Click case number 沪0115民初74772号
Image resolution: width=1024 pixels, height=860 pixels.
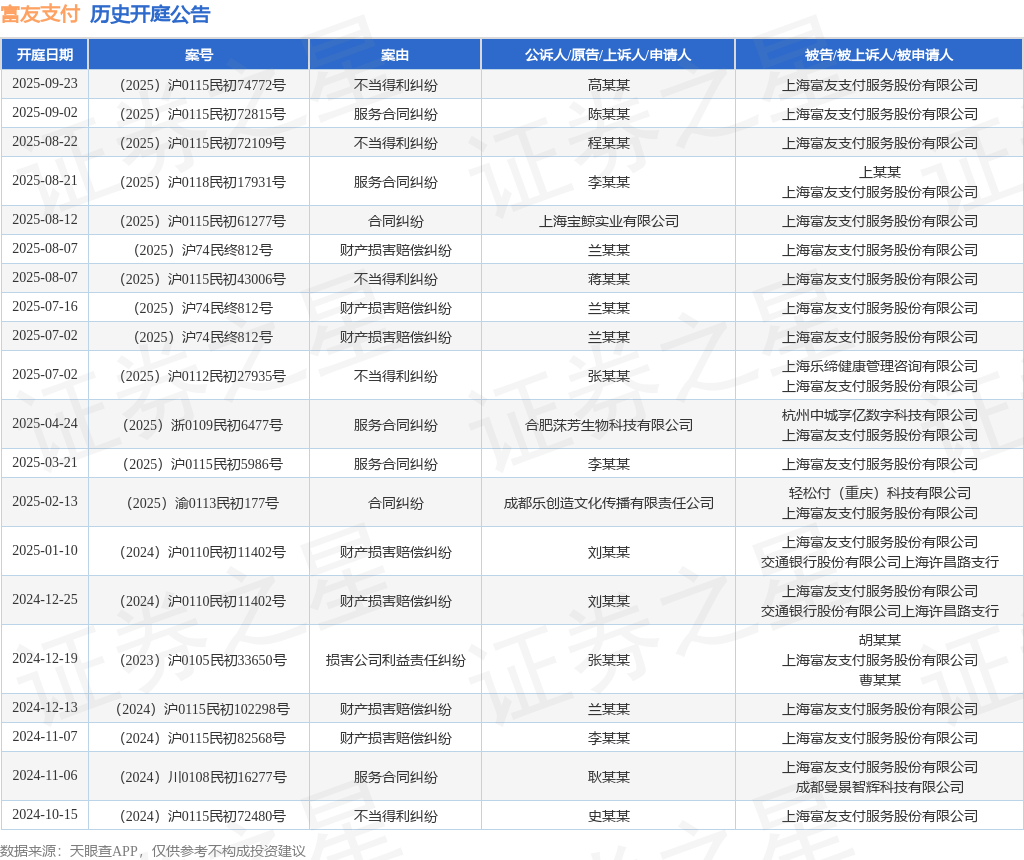coord(202,85)
